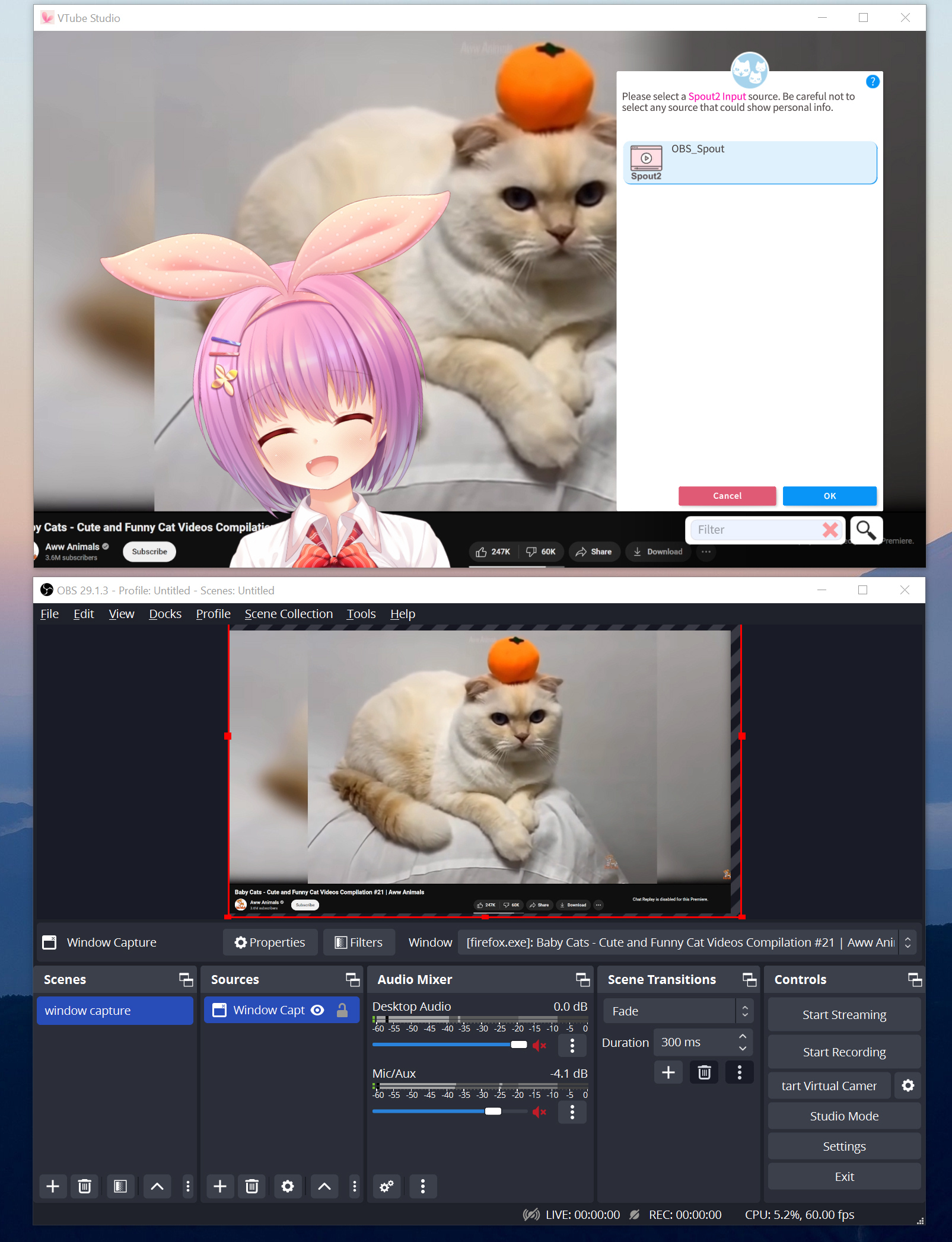Remove scene transition with trash icon
Screen dimensions: 952x1242
pyautogui.click(x=704, y=1072)
